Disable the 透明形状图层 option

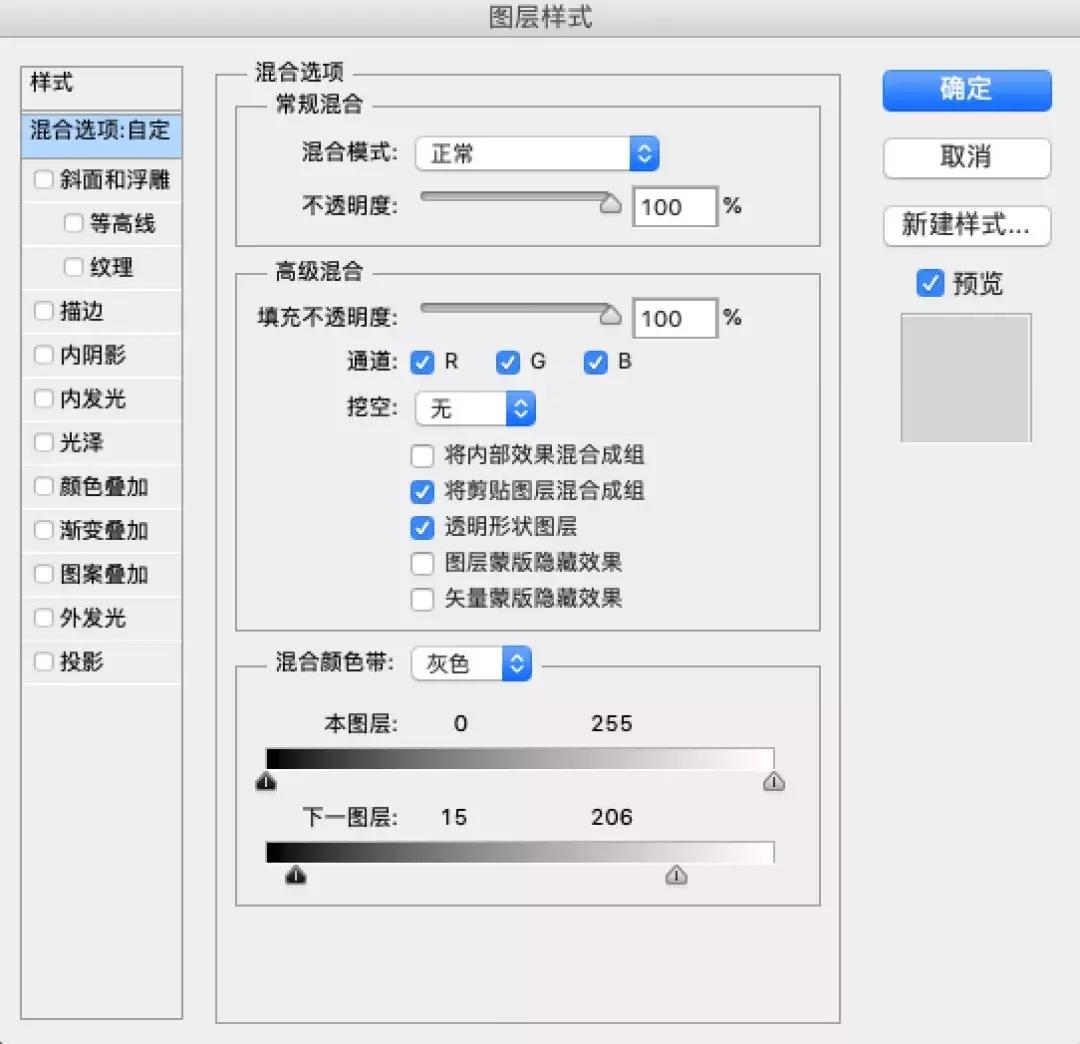click(x=422, y=527)
